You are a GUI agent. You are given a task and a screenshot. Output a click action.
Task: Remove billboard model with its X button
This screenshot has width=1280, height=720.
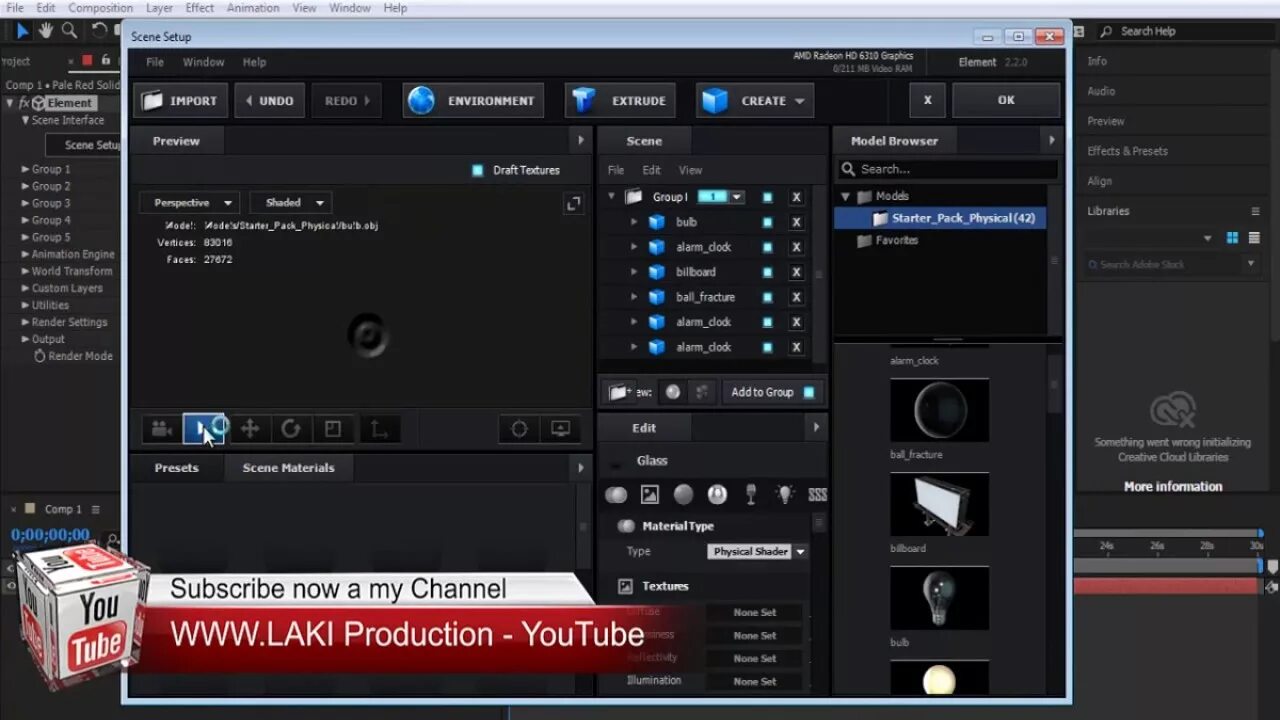tap(796, 272)
